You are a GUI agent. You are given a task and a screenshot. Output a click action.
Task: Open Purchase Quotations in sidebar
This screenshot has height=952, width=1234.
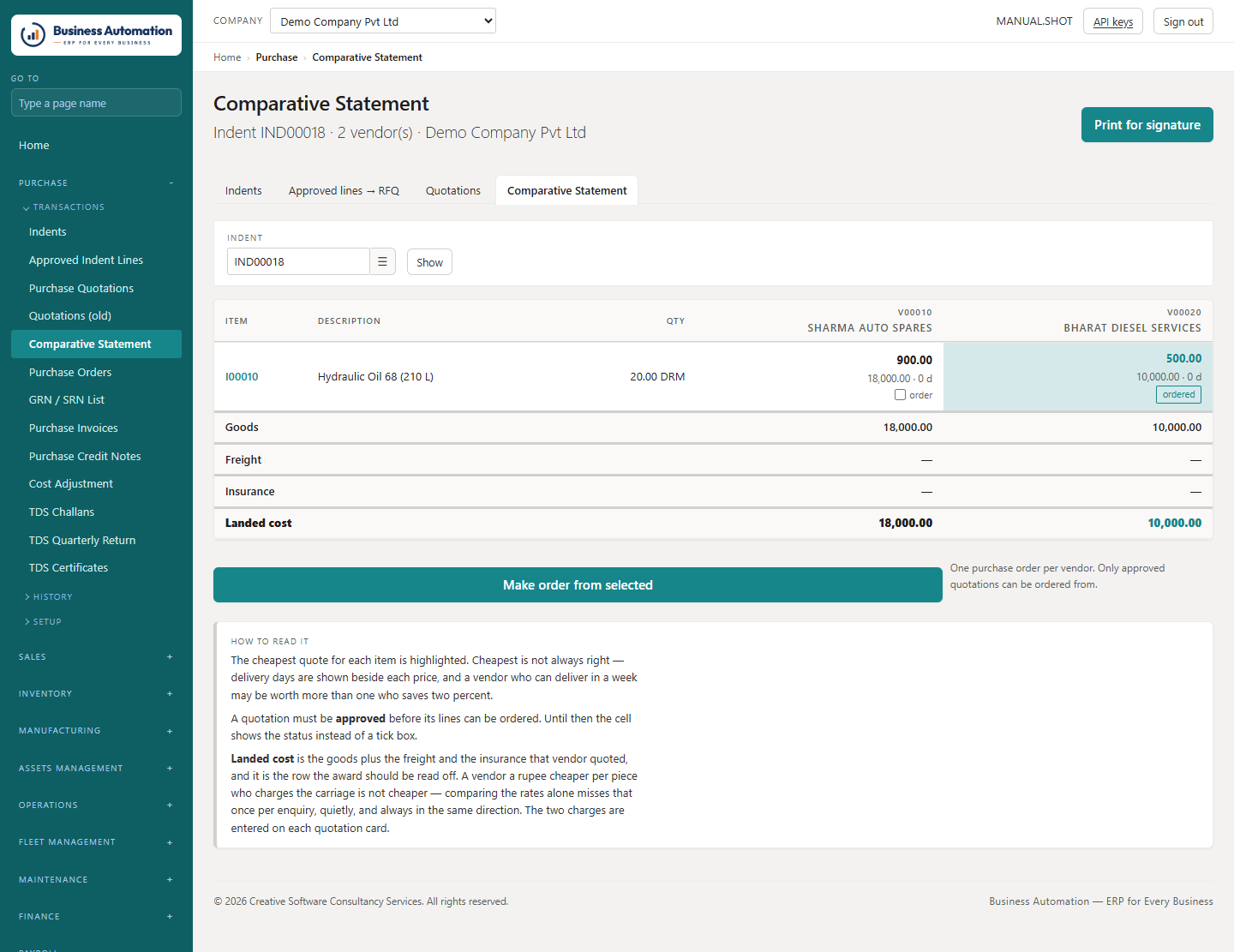pos(96,289)
